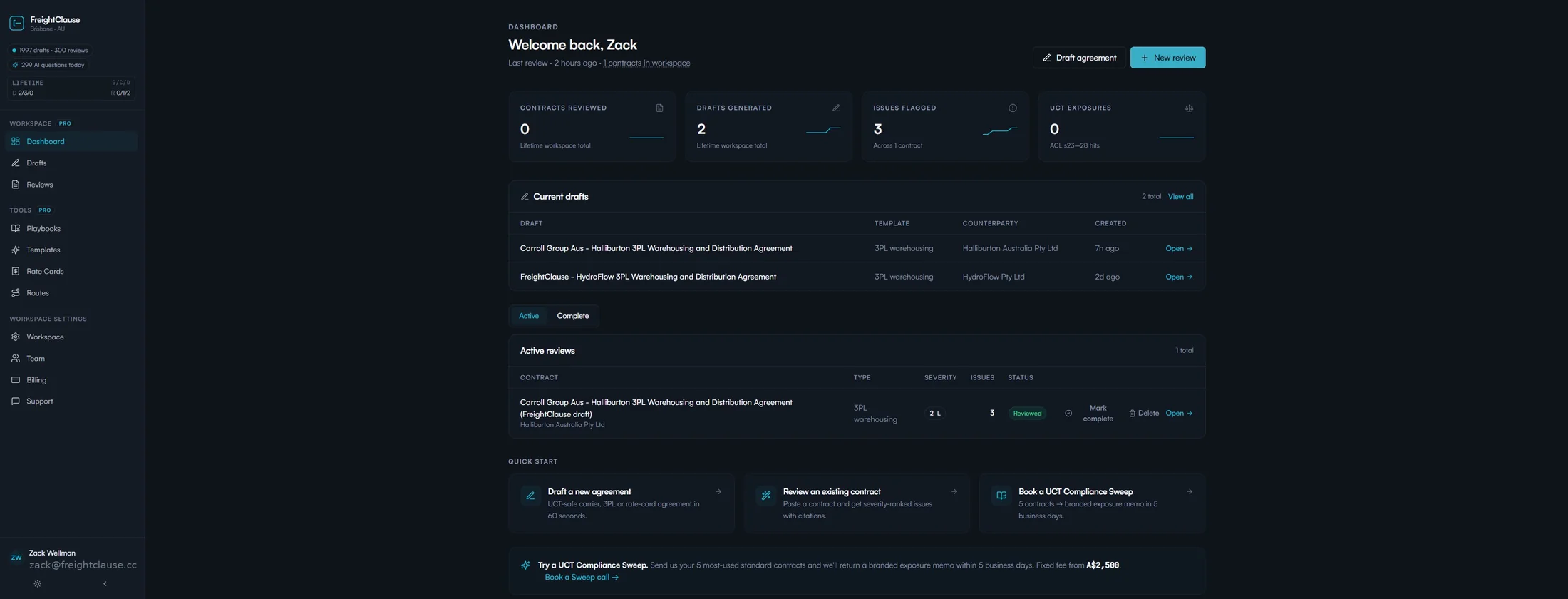Viewport: 1568px width, 599px height.
Task: Click the wand icon on Review an existing contract
Action: point(766,496)
